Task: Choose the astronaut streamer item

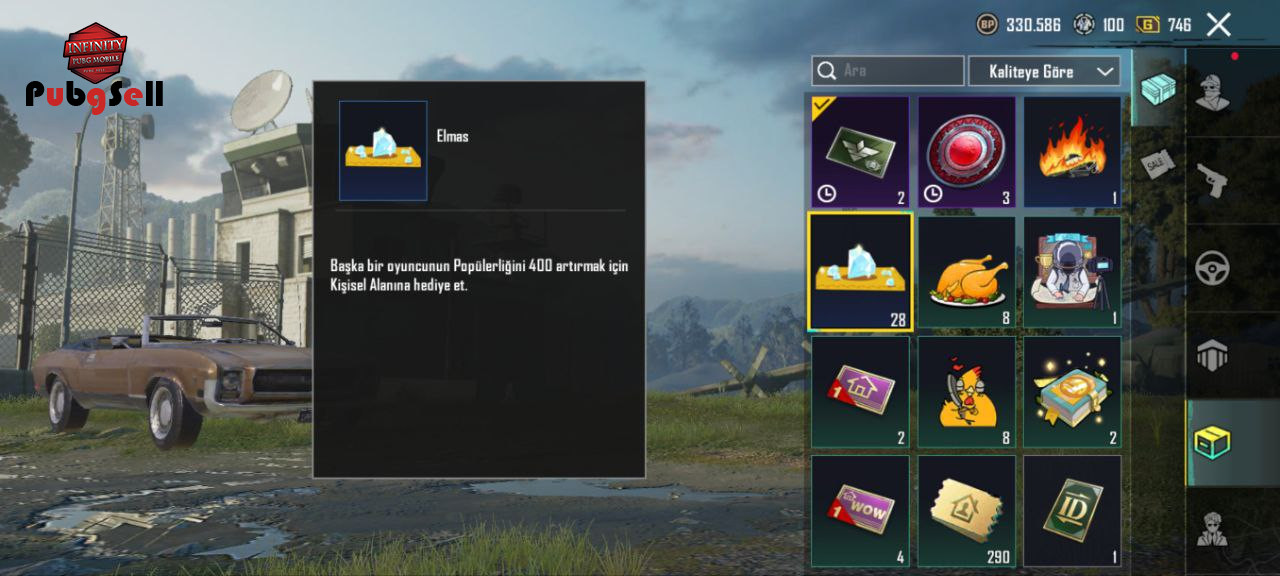Action: tap(1073, 272)
